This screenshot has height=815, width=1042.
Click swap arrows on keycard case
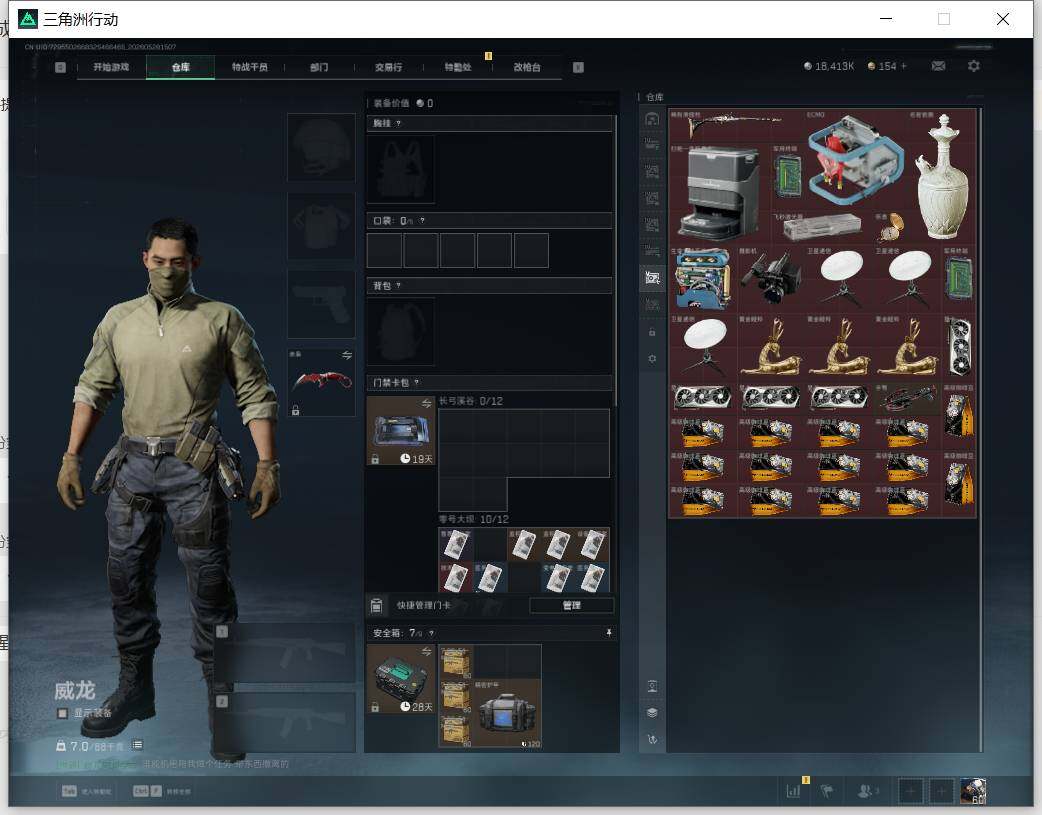(x=427, y=404)
